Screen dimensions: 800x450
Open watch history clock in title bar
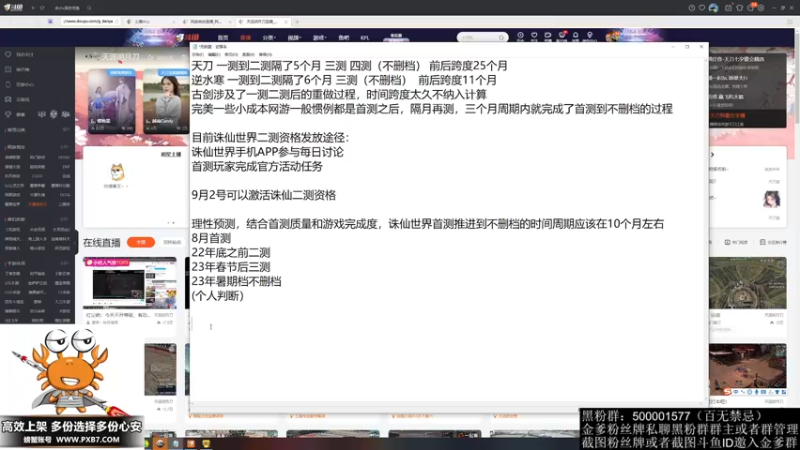point(691,8)
